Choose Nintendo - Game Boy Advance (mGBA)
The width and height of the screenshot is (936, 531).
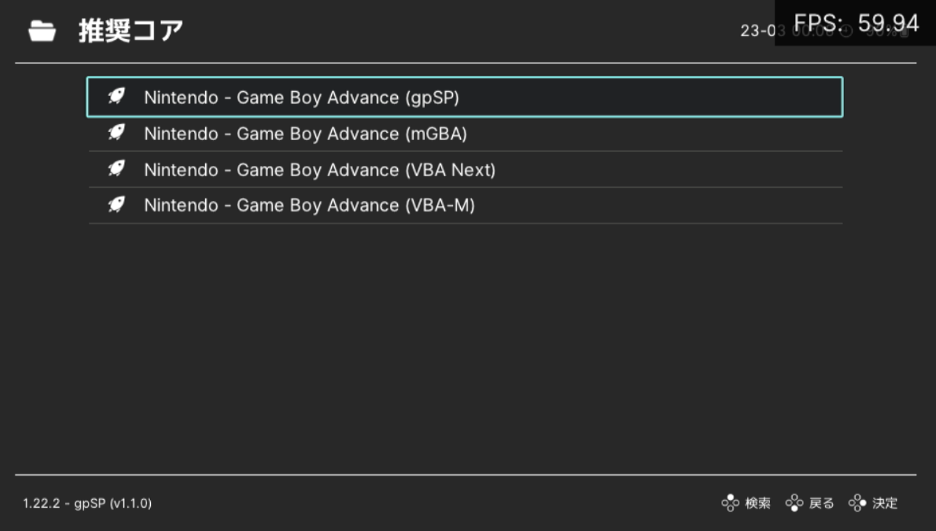click(464, 133)
